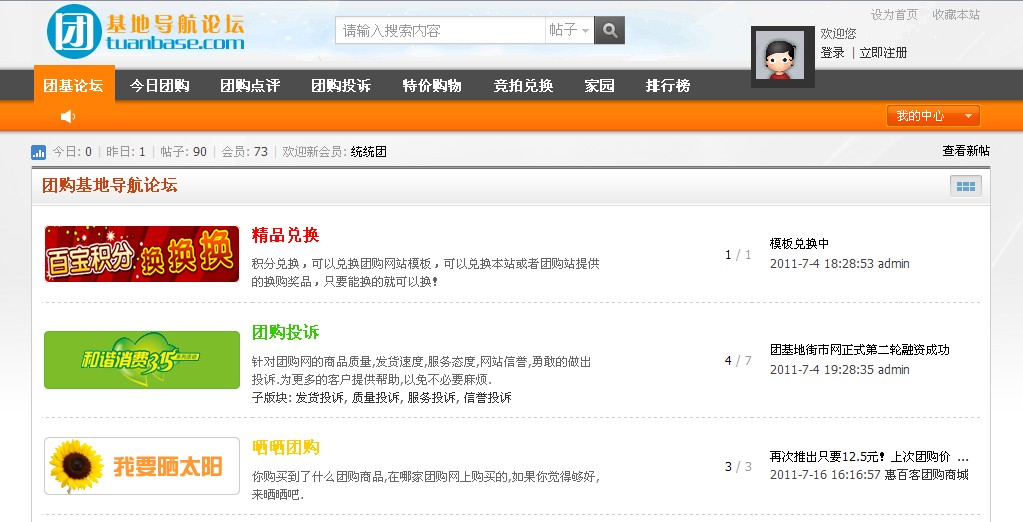Viewport: 1023px width, 522px height.
Task: Click the magnifier search button
Action: pos(609,30)
